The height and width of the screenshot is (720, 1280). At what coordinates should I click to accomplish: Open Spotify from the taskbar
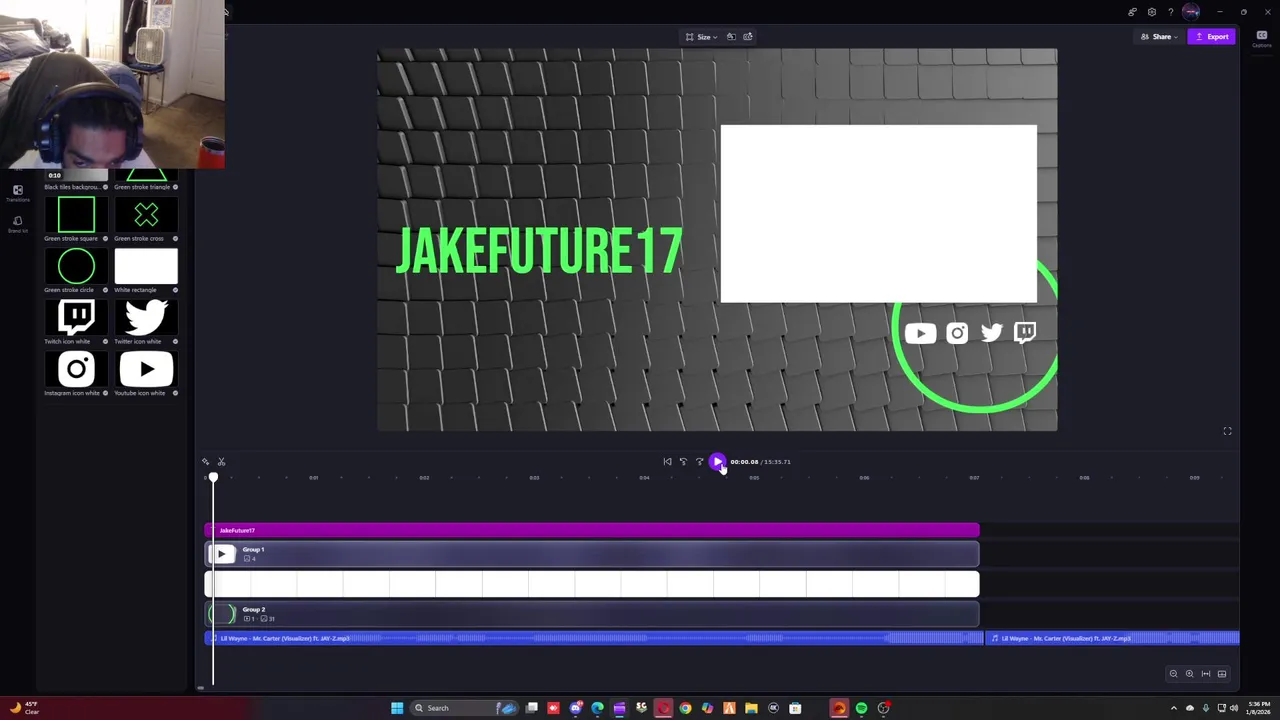[861, 708]
